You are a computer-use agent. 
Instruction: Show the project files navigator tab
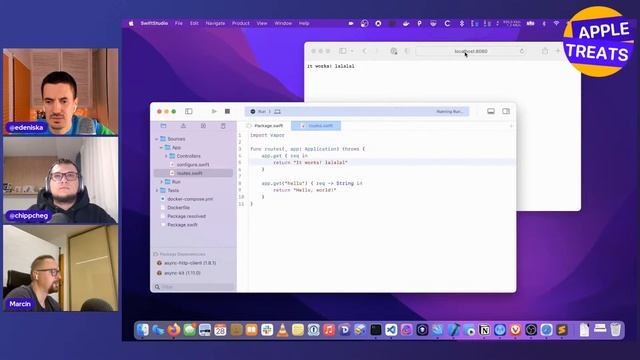coord(163,126)
